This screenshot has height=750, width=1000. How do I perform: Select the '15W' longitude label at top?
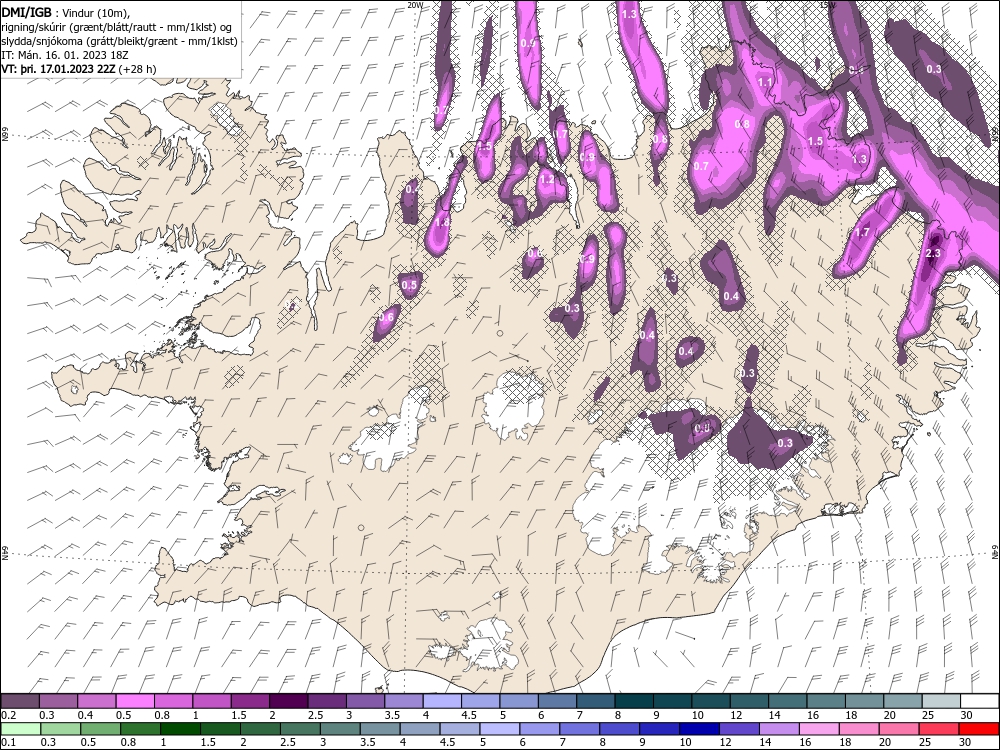(x=827, y=4)
